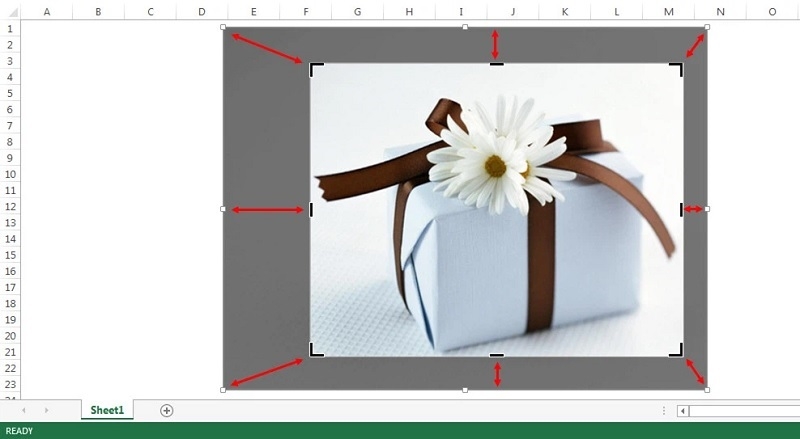
Task: Select the top-center crop handle
Action: 496,64
